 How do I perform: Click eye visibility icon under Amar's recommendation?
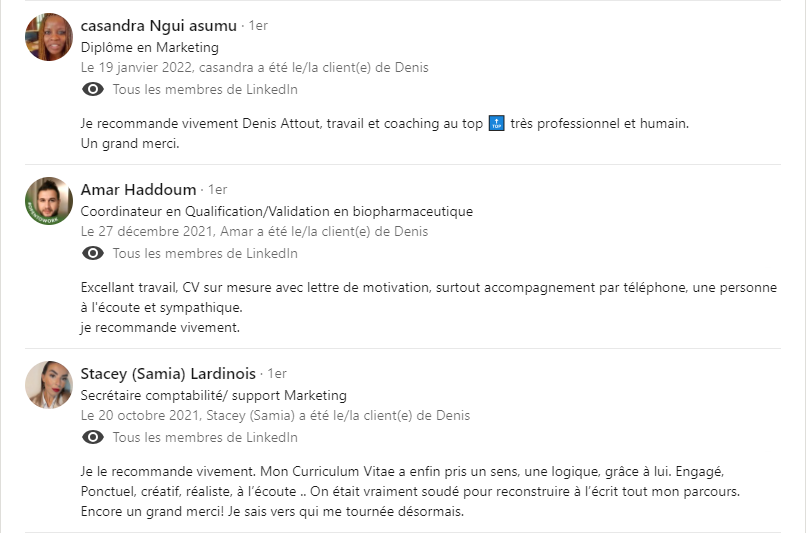tap(93, 254)
